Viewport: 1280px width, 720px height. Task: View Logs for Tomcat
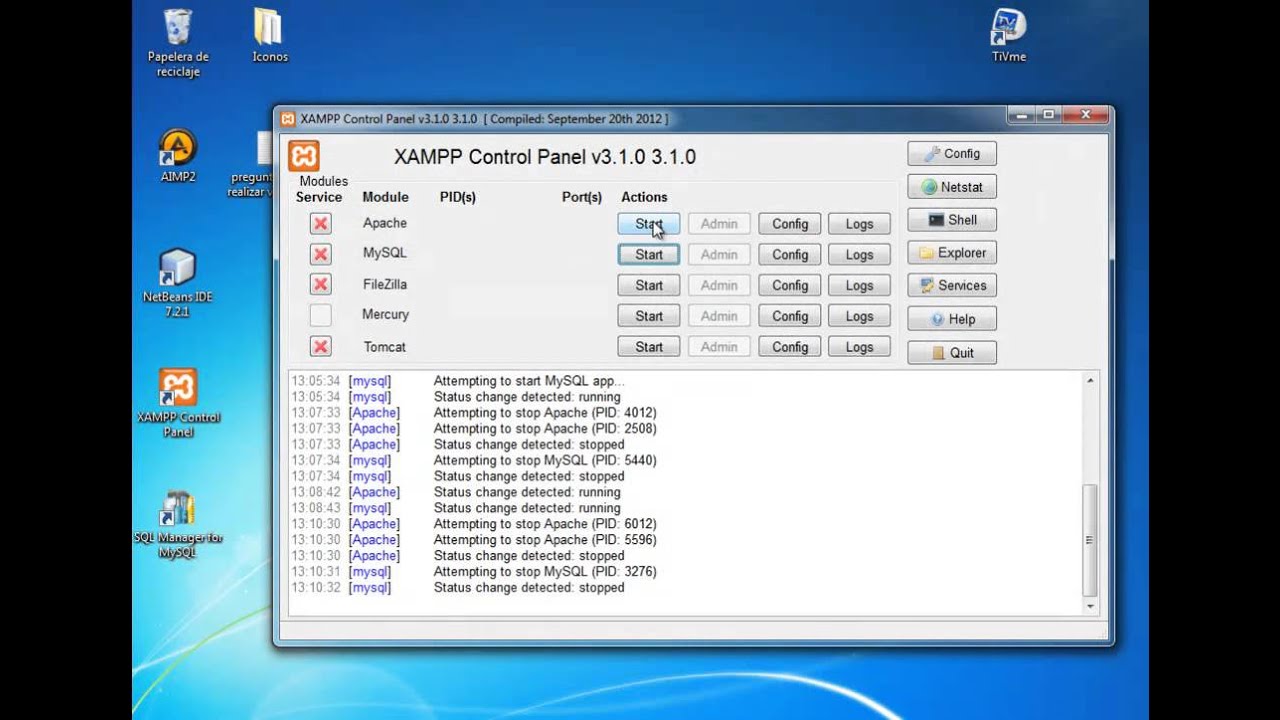[859, 347]
